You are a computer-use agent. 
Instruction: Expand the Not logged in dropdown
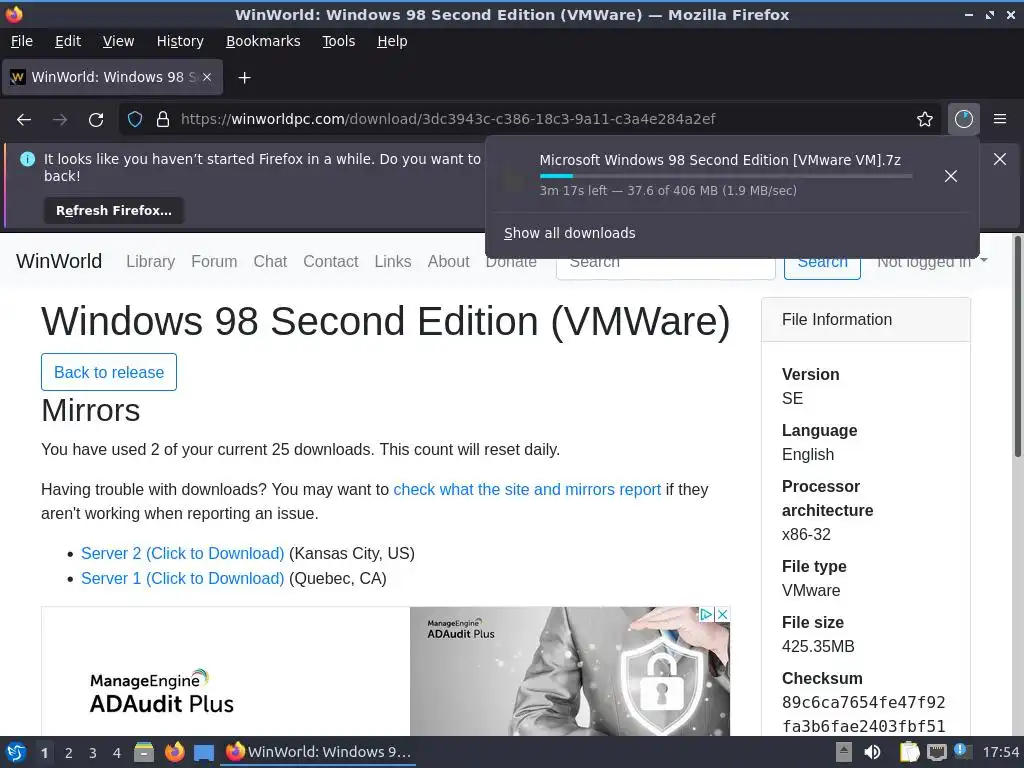932,263
